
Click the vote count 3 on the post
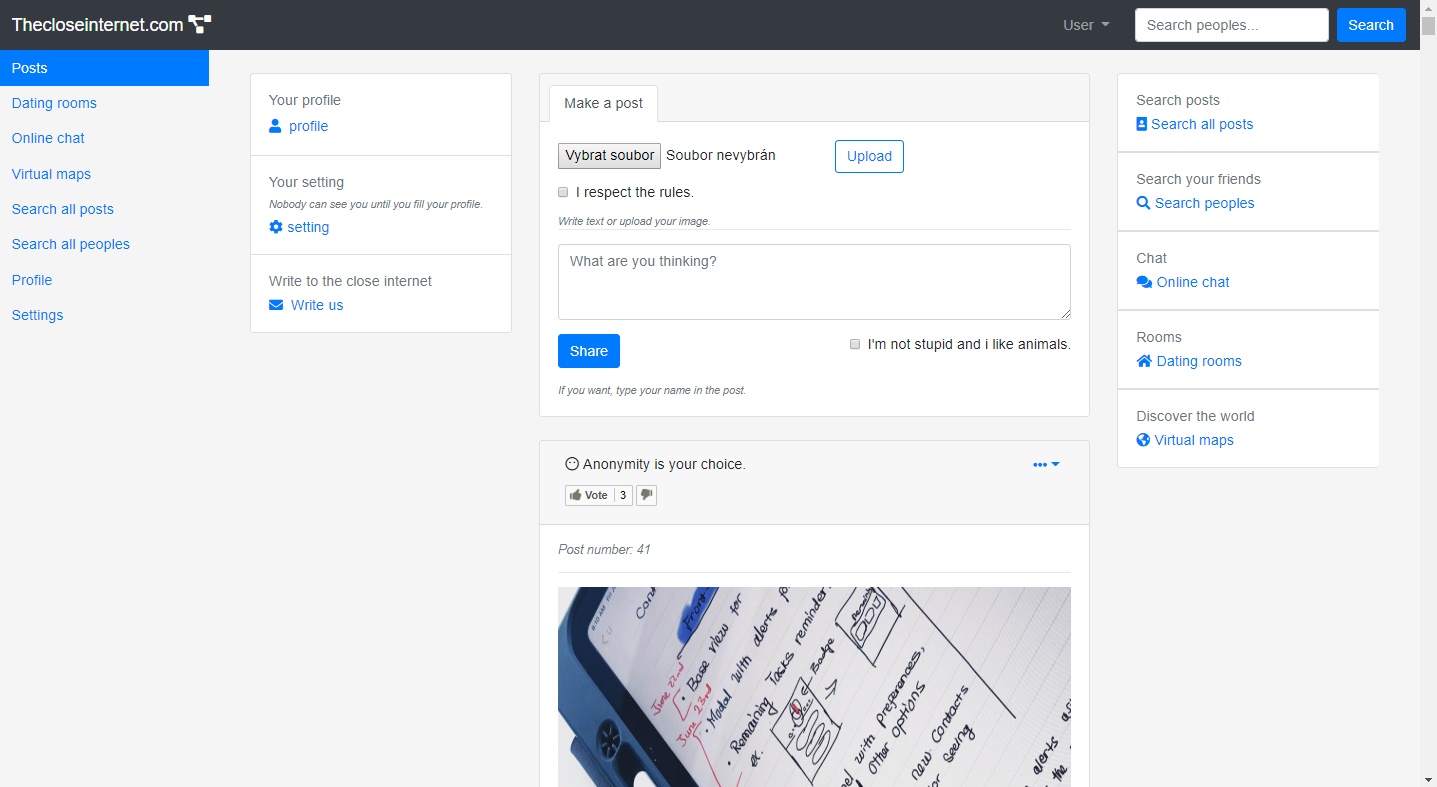coord(622,495)
